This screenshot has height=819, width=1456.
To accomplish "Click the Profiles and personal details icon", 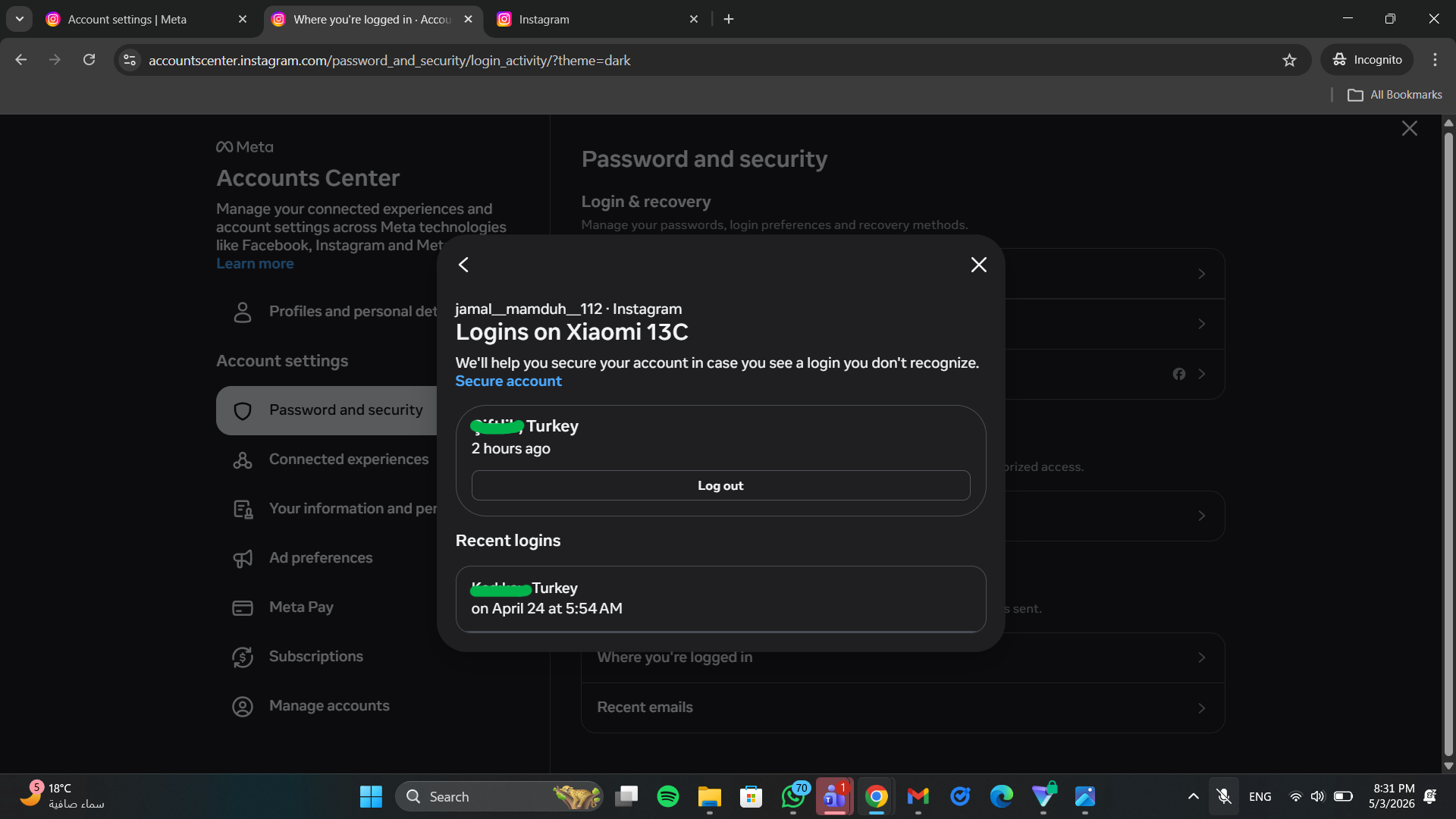I will click(x=243, y=312).
